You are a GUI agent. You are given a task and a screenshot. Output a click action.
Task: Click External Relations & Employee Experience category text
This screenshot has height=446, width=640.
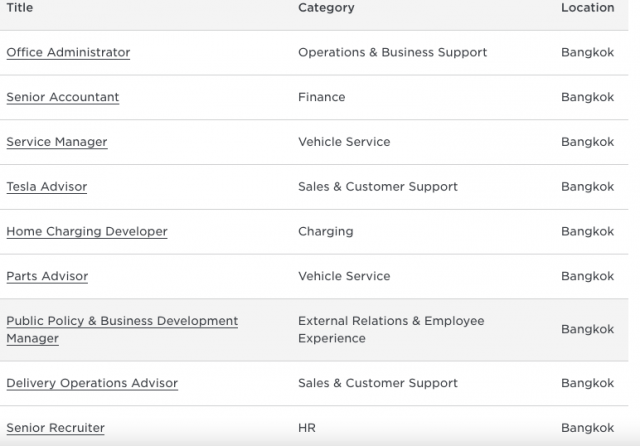[390, 329]
